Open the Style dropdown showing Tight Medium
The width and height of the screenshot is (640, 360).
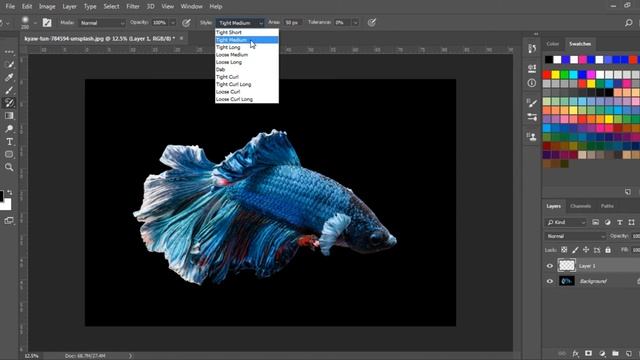tap(240, 23)
